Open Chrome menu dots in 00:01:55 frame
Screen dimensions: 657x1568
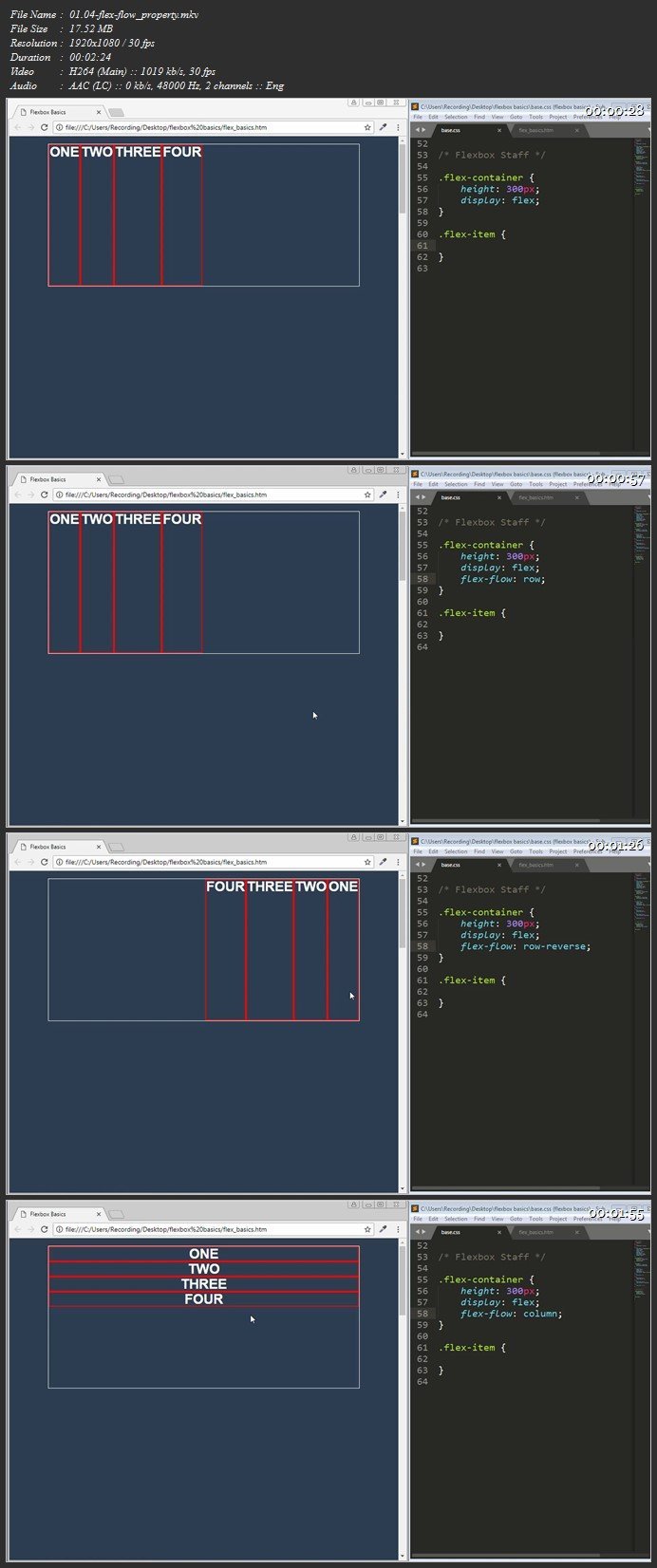point(397,1229)
